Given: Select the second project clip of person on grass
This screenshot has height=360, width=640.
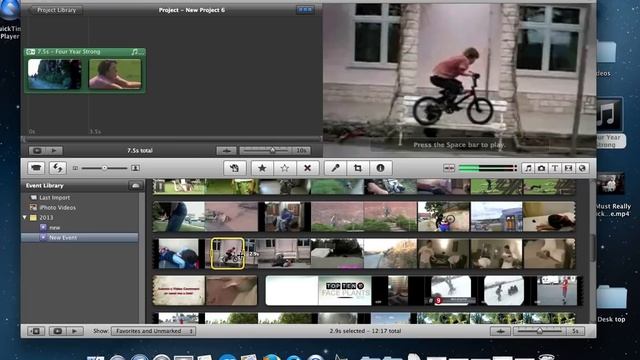Looking at the screenshot, I should point(115,73).
